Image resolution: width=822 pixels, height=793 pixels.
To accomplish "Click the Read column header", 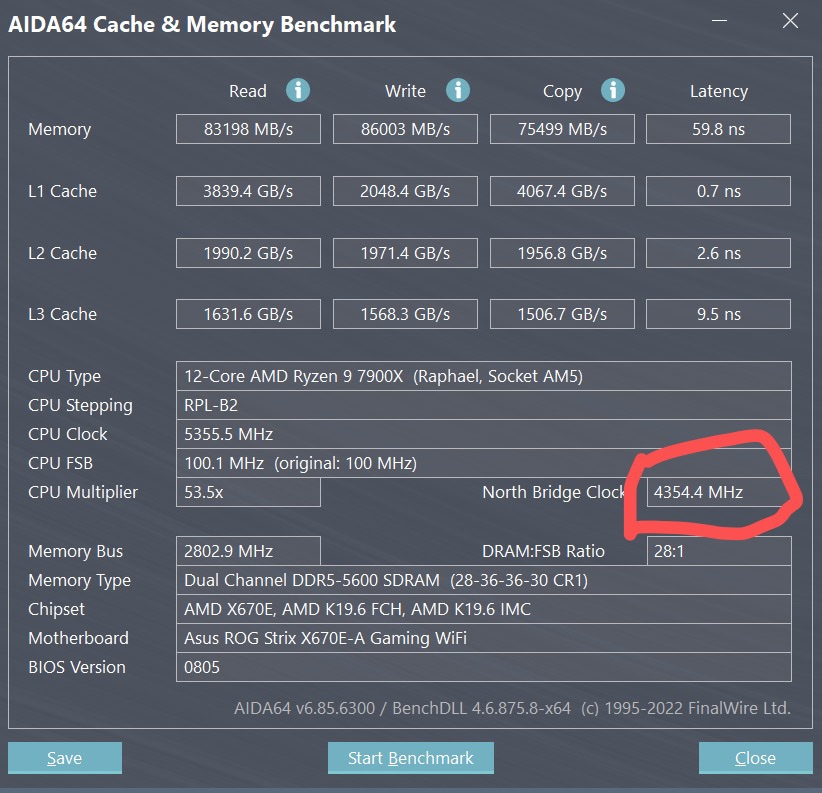I will click(247, 91).
